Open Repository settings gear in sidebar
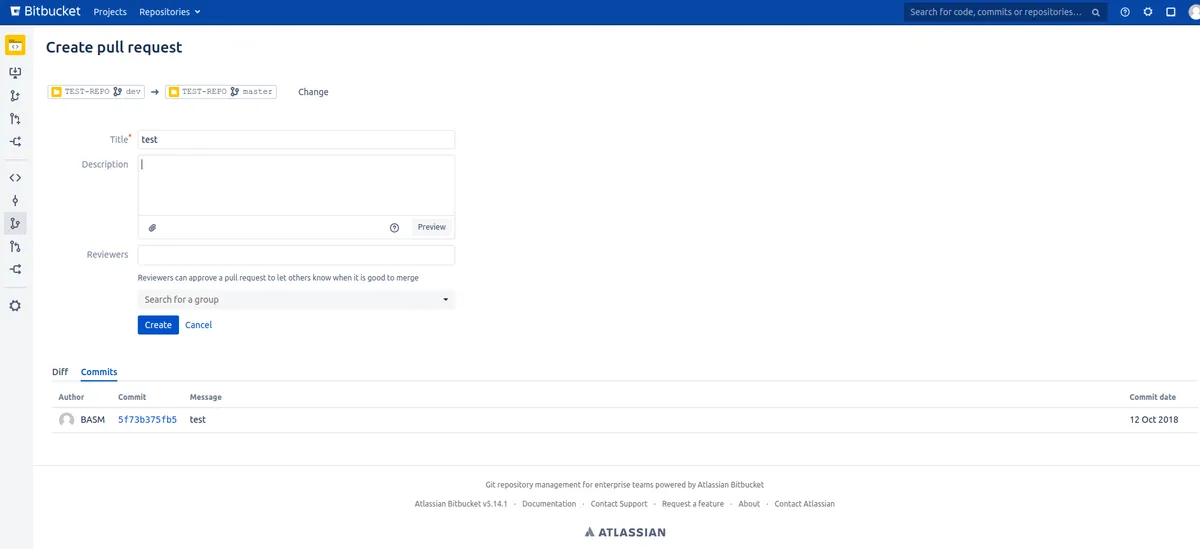This screenshot has width=1200, height=549. tap(15, 305)
